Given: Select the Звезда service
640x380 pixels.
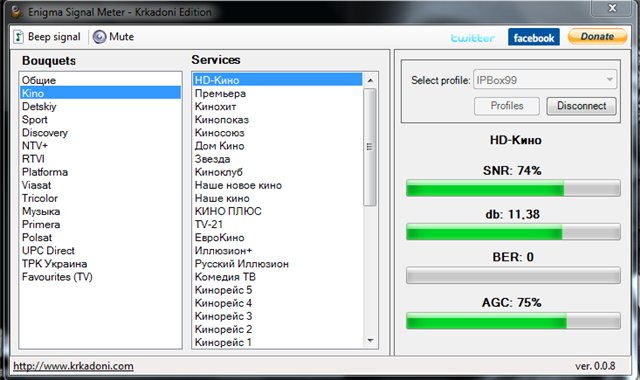Looking at the screenshot, I should 278,158.
